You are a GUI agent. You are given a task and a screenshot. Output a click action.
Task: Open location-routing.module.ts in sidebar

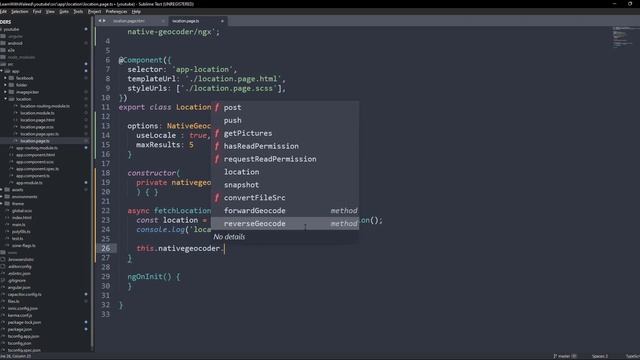(x=45, y=106)
